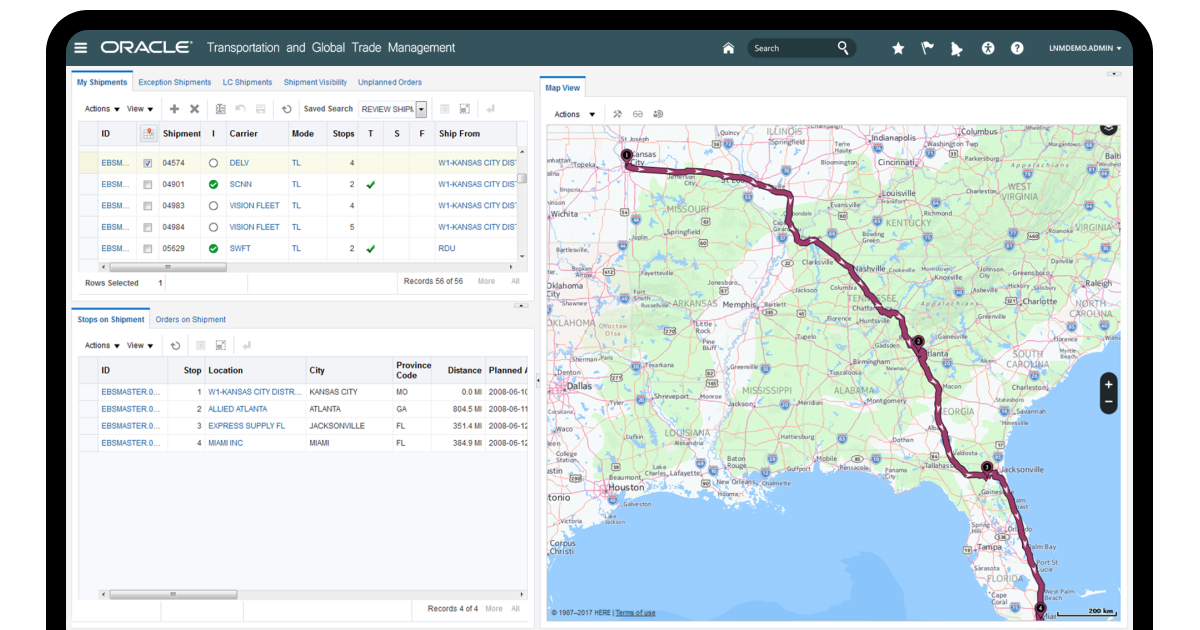Switch to the Orders on Shipment tab
Viewport: 1200px width, 630px height.
(190, 320)
